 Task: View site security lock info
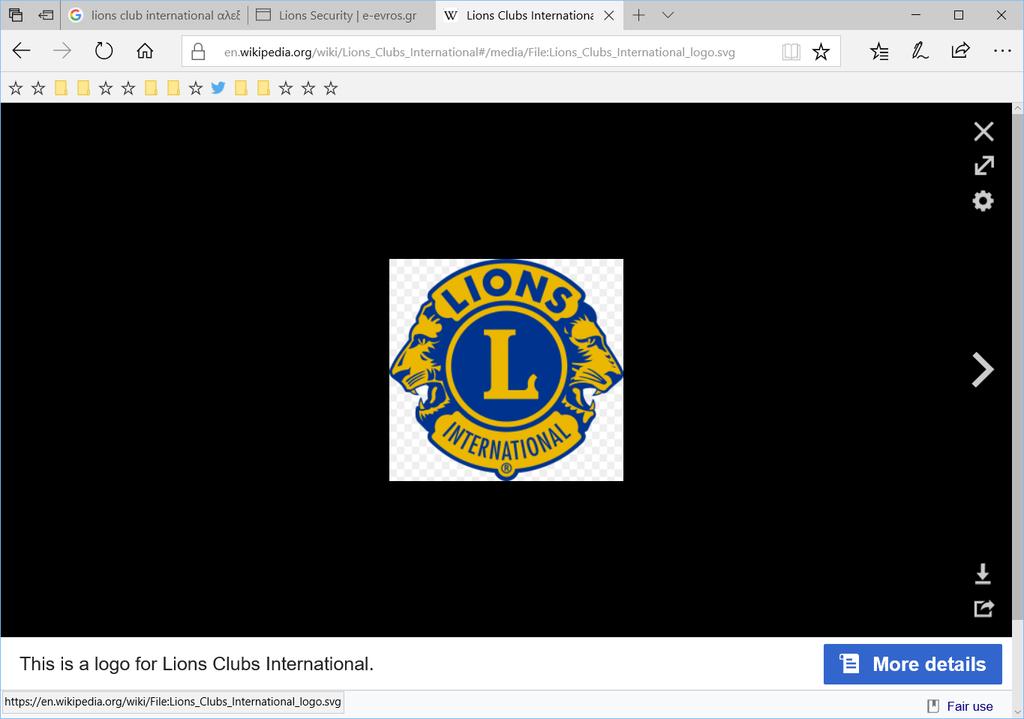[198, 52]
